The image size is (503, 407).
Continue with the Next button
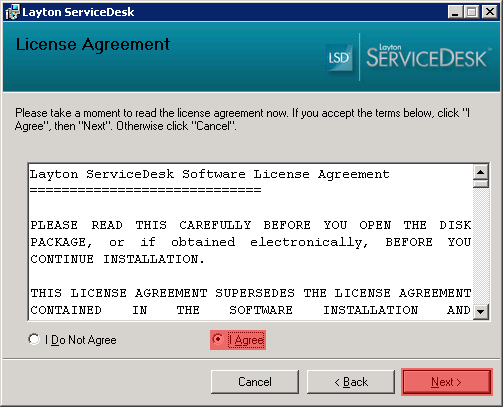pyautogui.click(x=447, y=382)
